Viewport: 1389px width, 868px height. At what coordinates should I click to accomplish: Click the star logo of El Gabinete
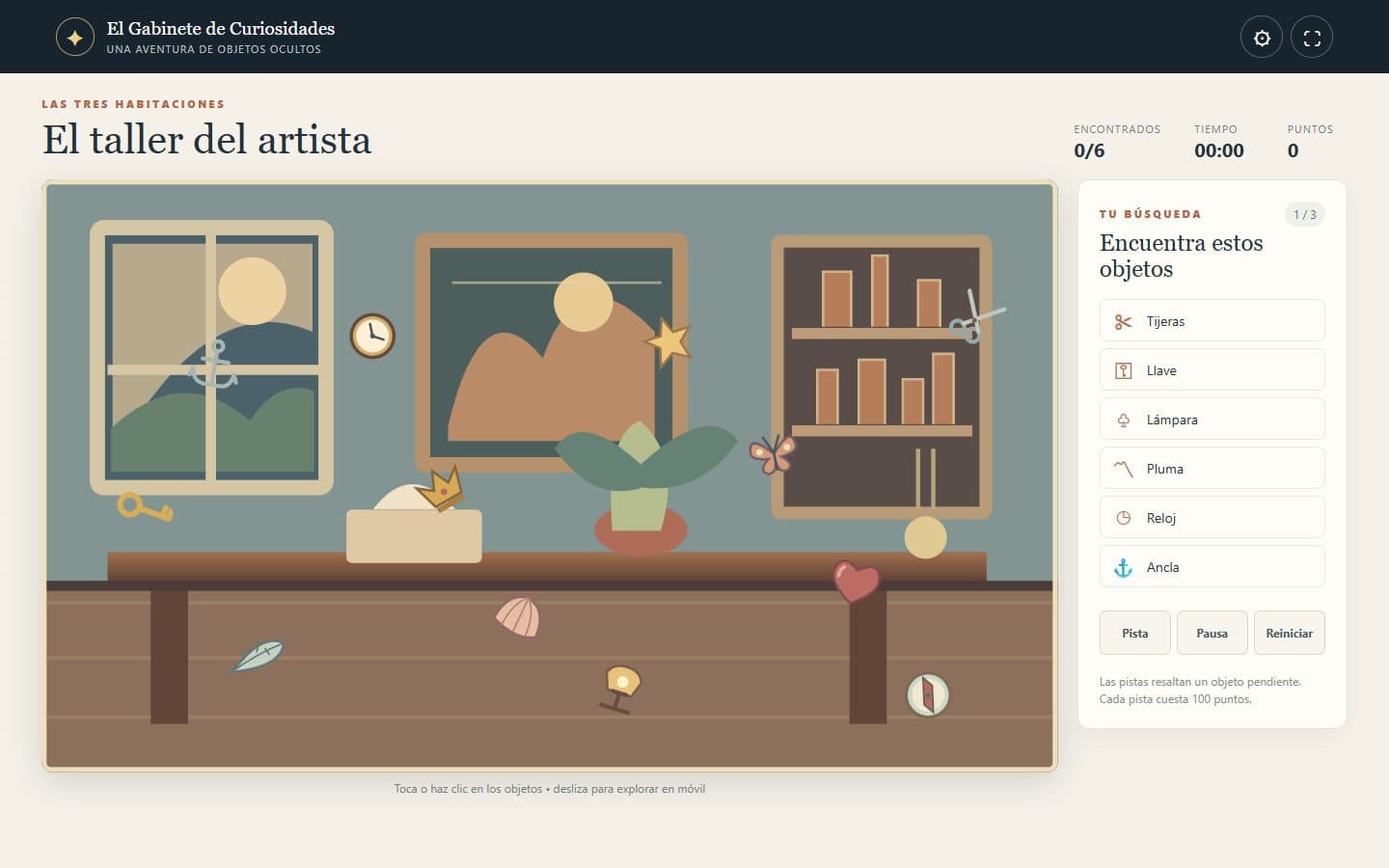tap(75, 38)
